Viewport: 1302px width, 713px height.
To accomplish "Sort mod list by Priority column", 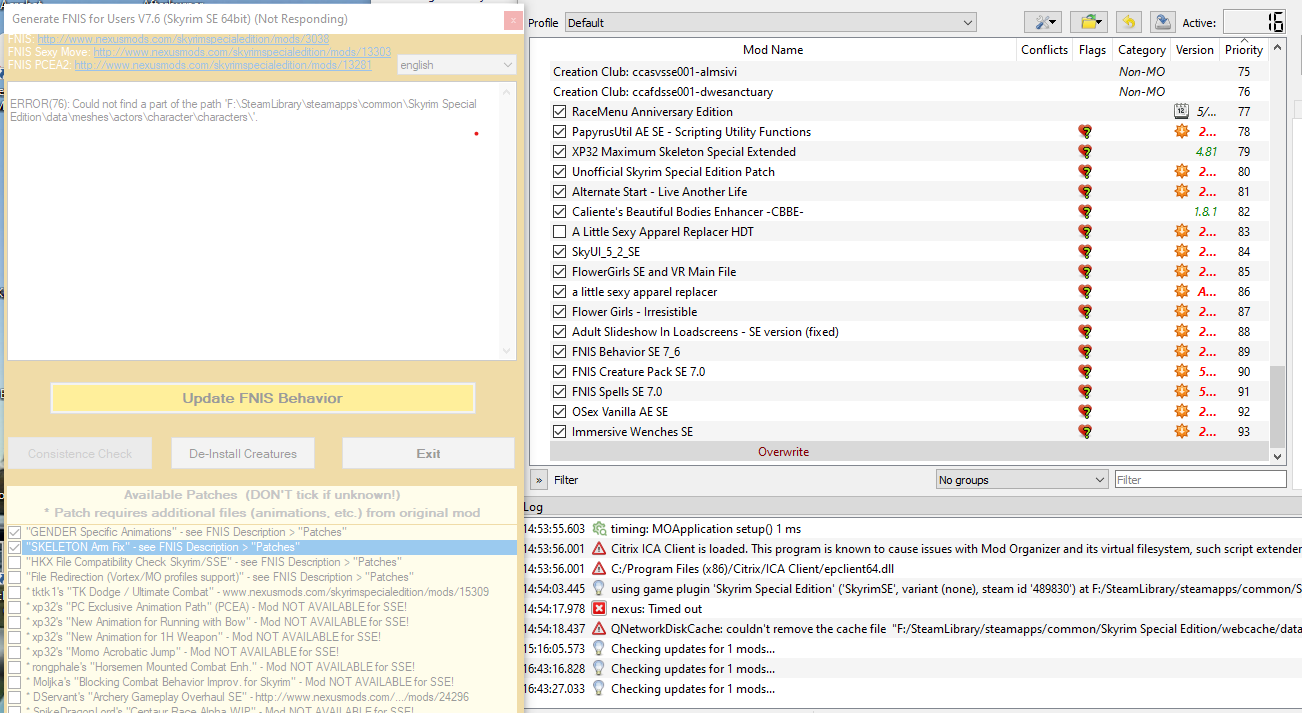I will 1243,50.
